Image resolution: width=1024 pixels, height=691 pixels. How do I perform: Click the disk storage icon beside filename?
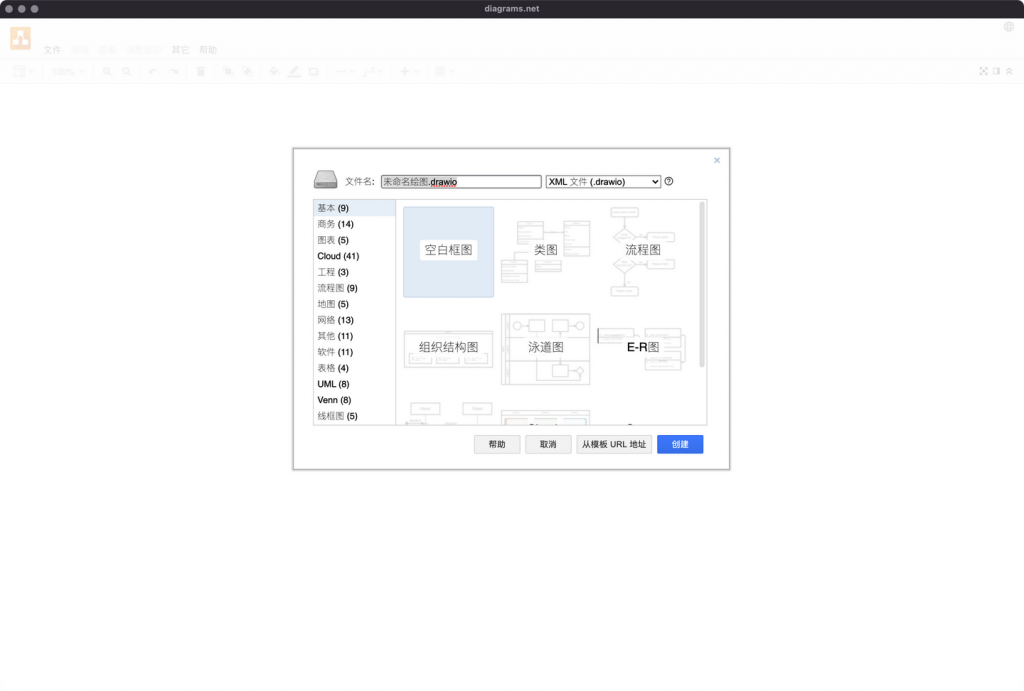coord(326,181)
